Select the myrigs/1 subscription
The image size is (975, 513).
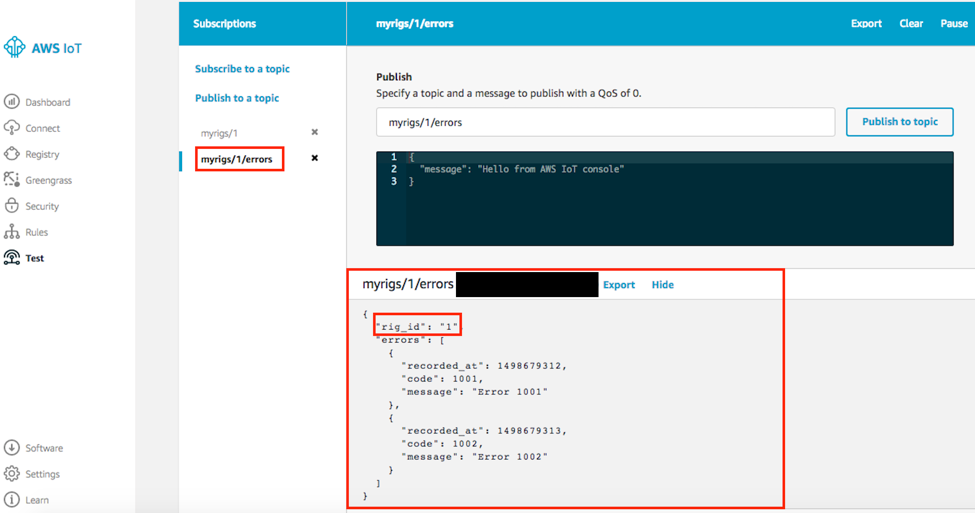219,133
